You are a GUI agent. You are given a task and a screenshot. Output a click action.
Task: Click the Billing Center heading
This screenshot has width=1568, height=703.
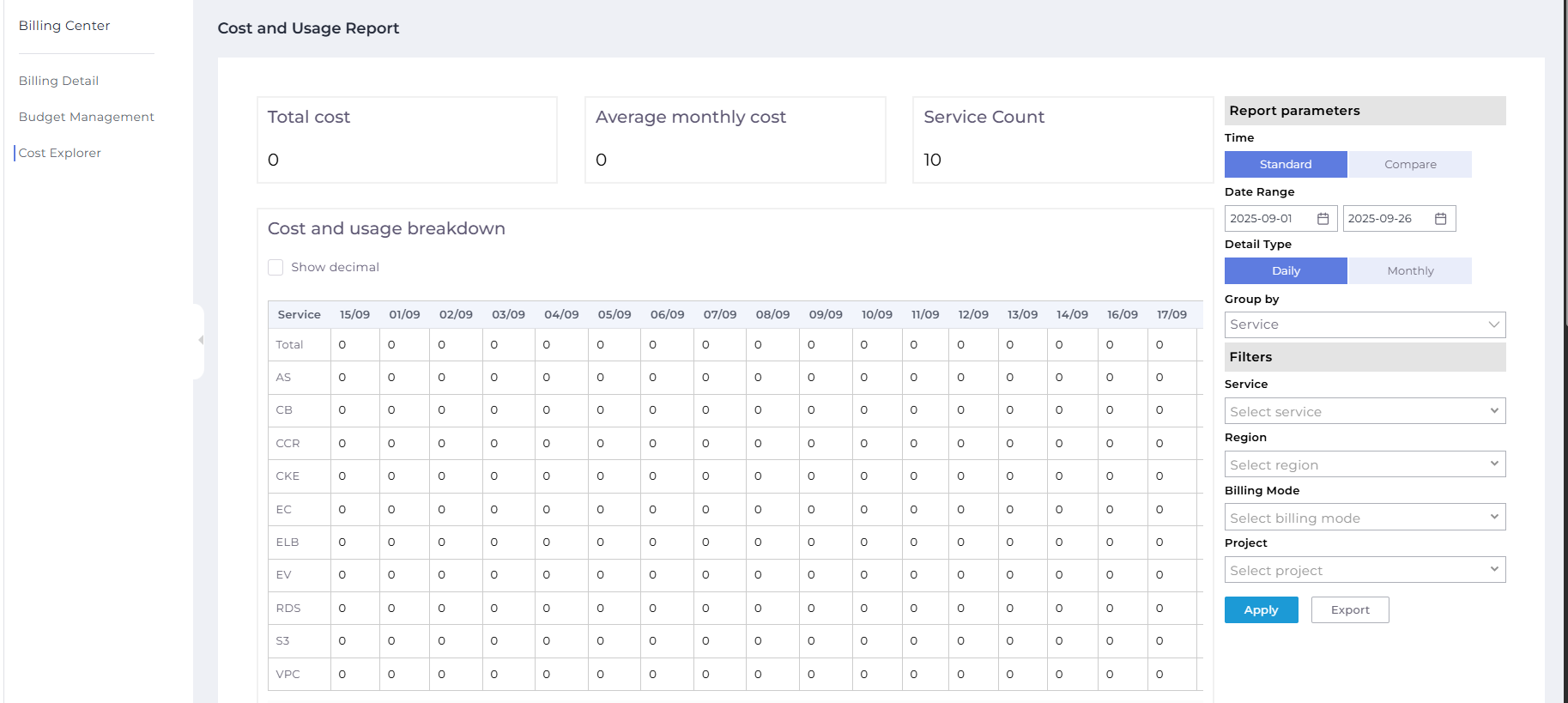coord(64,26)
